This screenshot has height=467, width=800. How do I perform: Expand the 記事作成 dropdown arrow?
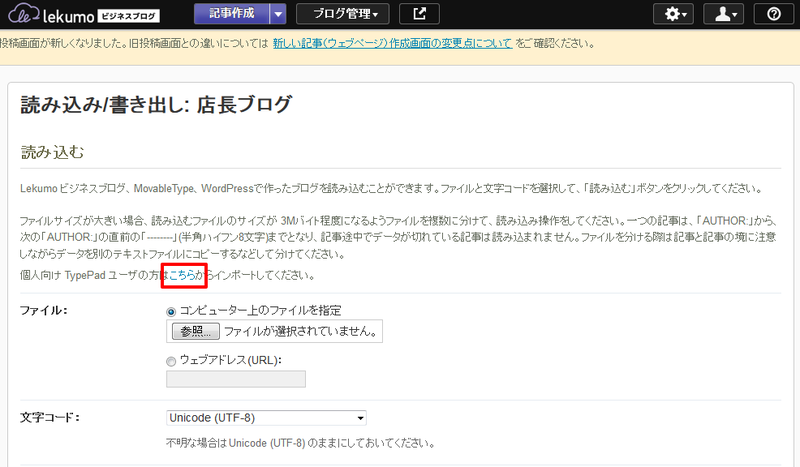click(x=278, y=14)
